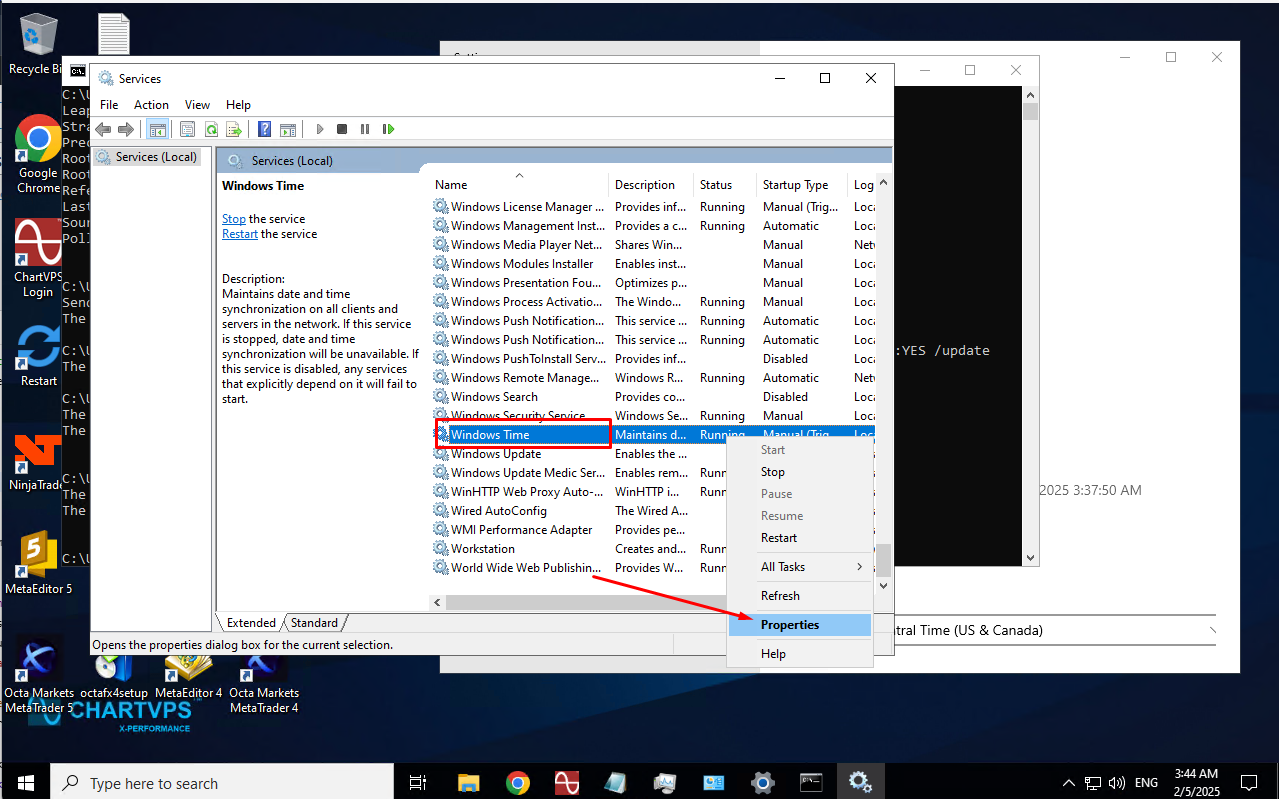1279x799 pixels.
Task: Select the Windows Search service row
Action: pos(653,397)
